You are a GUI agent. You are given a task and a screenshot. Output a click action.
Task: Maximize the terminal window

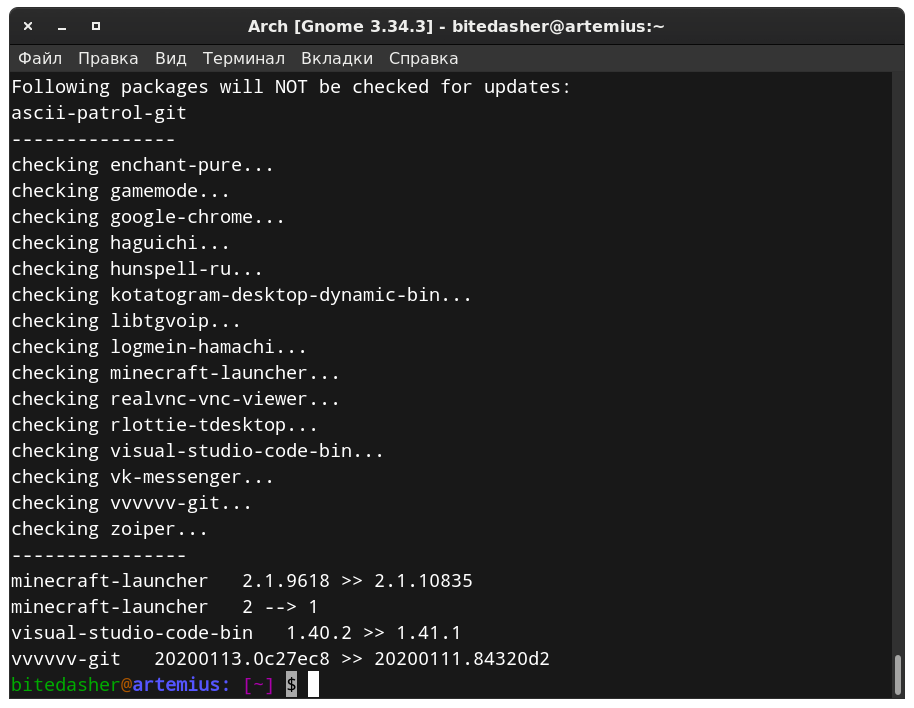click(x=96, y=26)
